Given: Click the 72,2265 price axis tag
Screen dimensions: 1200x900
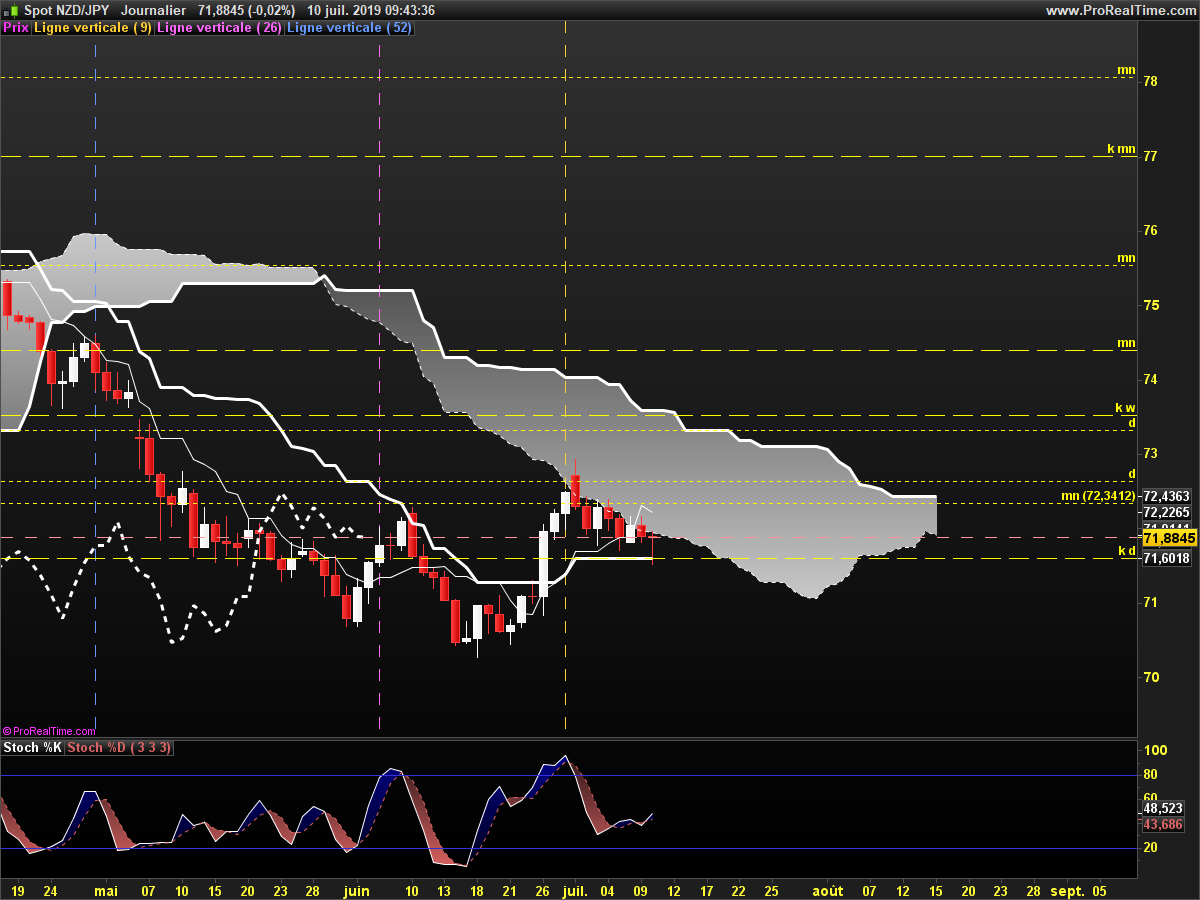Looking at the screenshot, I should click(1166, 511).
